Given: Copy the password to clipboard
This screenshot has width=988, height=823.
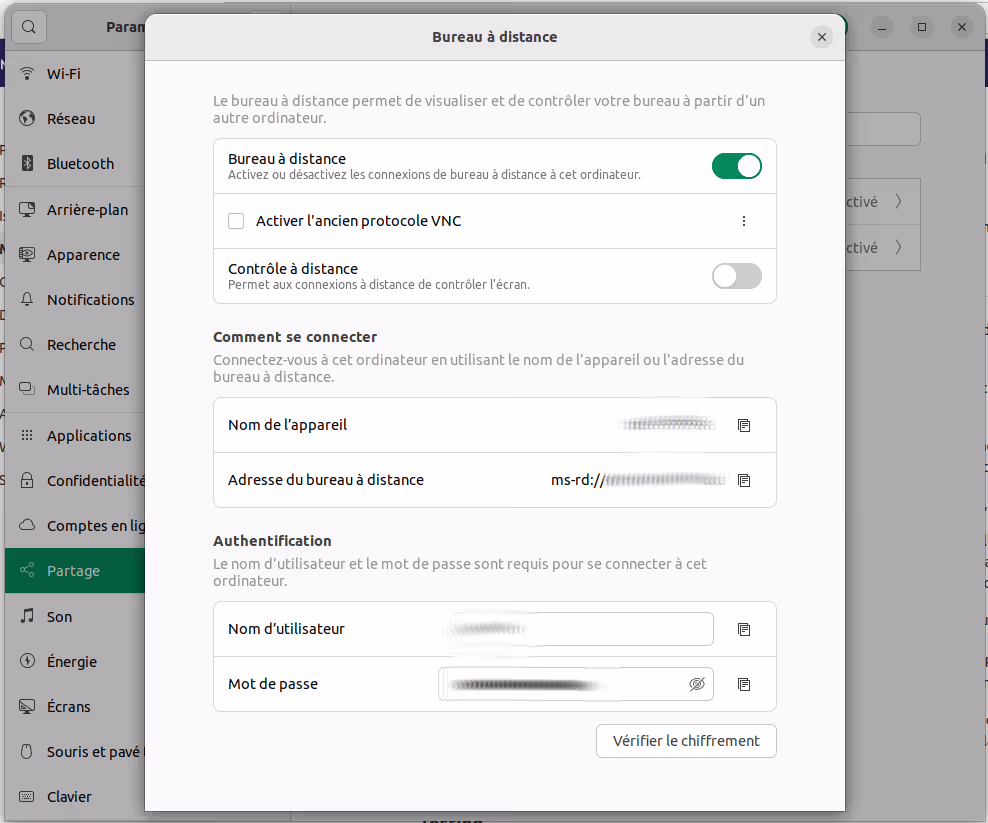Looking at the screenshot, I should pos(743,684).
